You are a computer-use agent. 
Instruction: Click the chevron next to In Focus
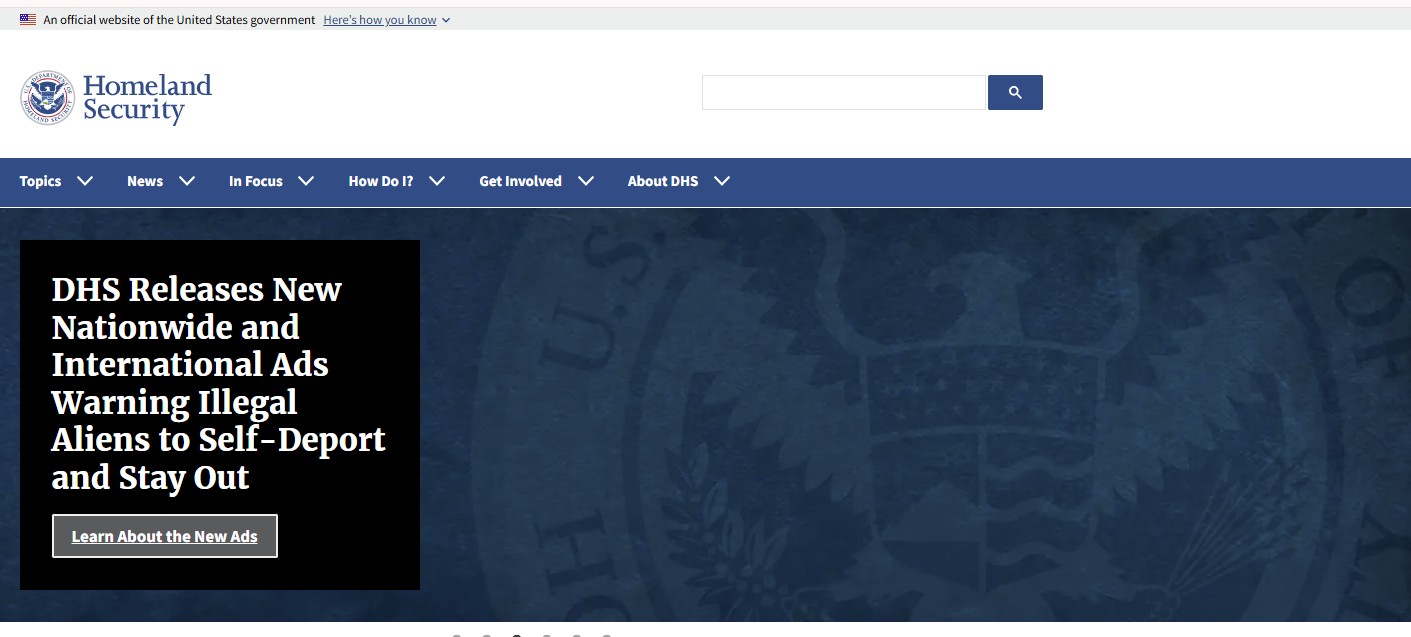pos(306,181)
